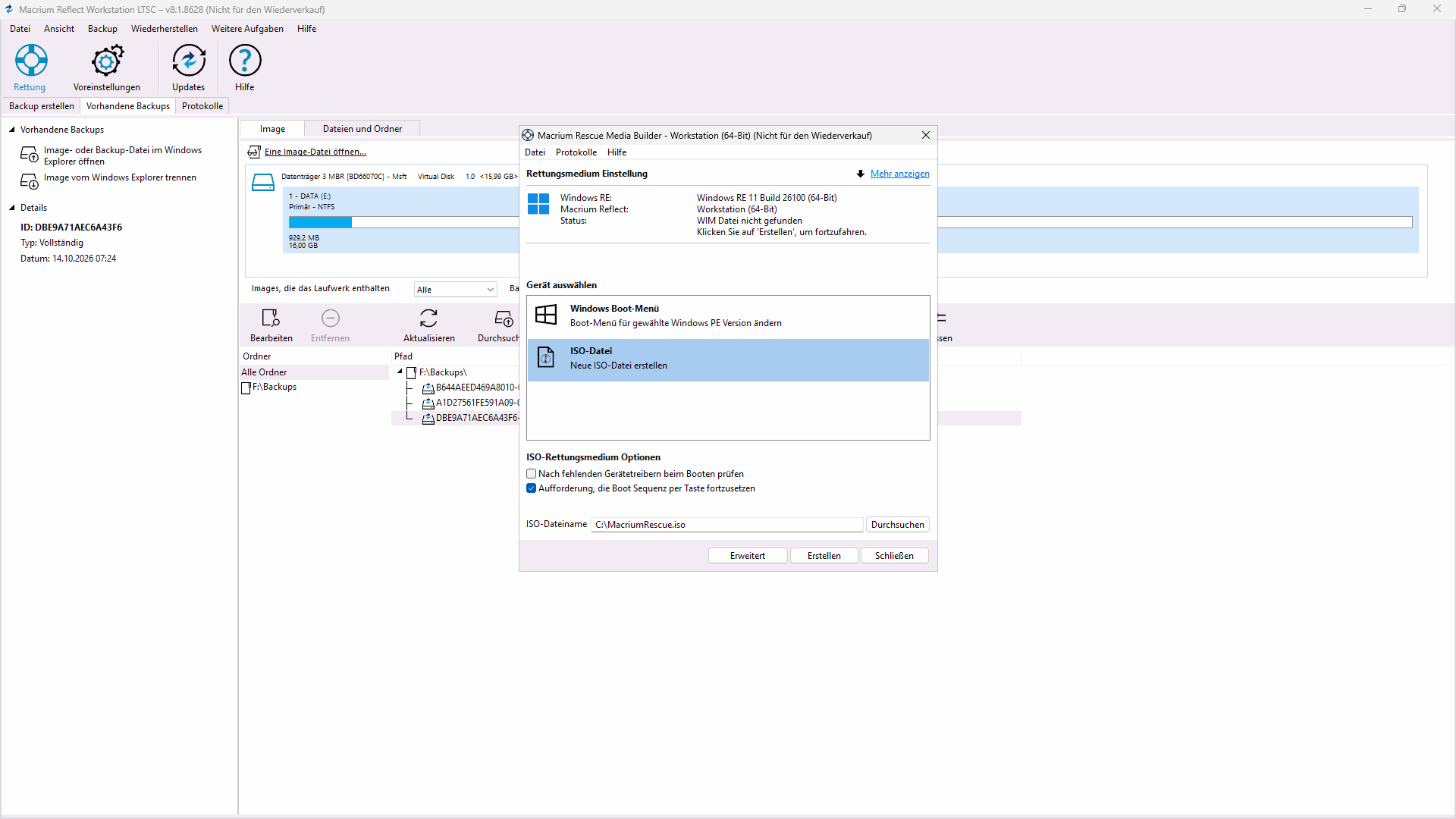This screenshot has width=1456, height=819.
Task: Click icon beside Image im Windows Explorer öffnen
Action: [29, 155]
